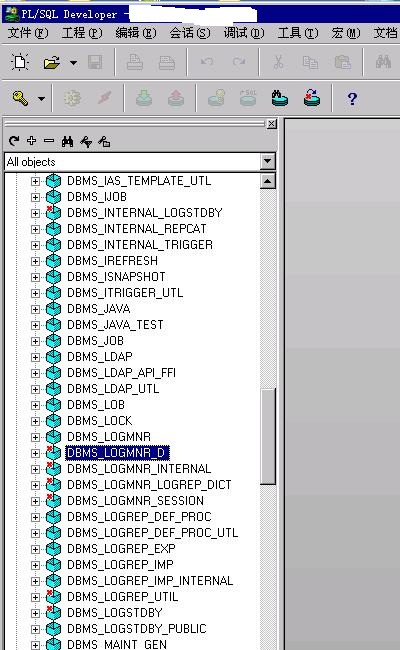Click the Paste clipboard icon
Image resolution: width=400 pixels, height=650 pixels.
coord(342,63)
